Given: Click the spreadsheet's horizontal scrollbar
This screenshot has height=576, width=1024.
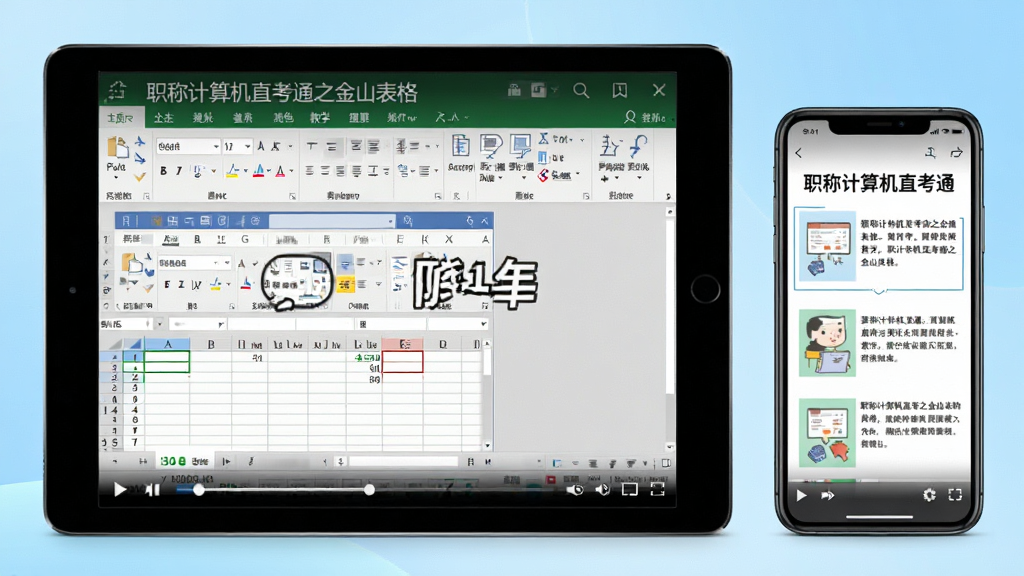Looking at the screenshot, I should point(404,461).
